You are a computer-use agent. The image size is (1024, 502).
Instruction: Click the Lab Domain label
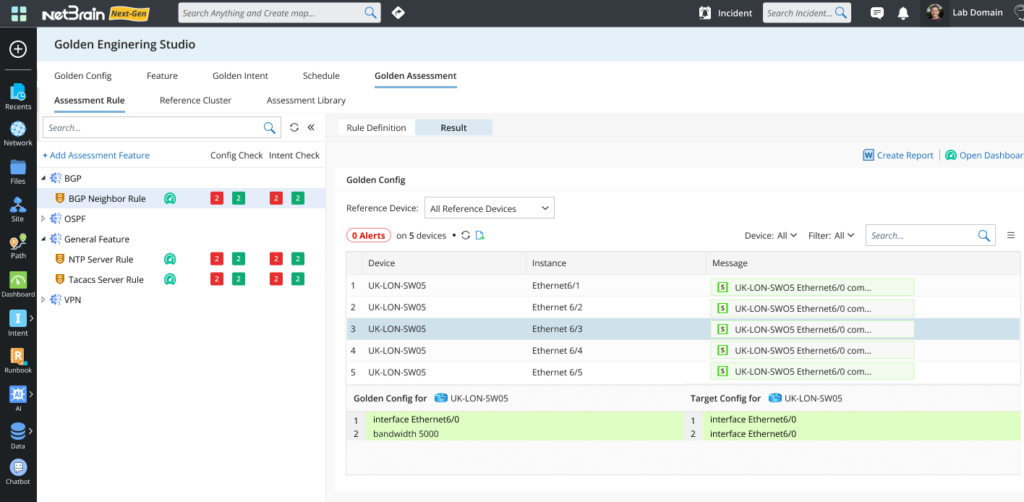pos(977,12)
